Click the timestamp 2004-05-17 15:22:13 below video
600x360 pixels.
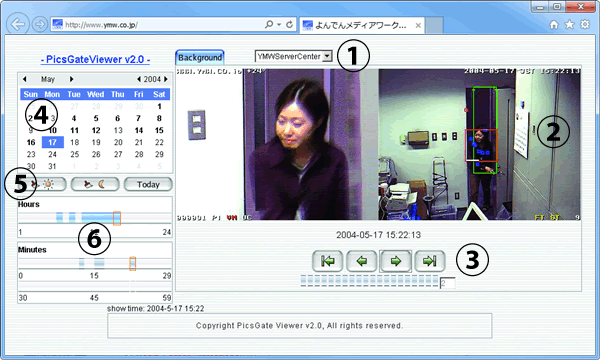pyautogui.click(x=378, y=235)
